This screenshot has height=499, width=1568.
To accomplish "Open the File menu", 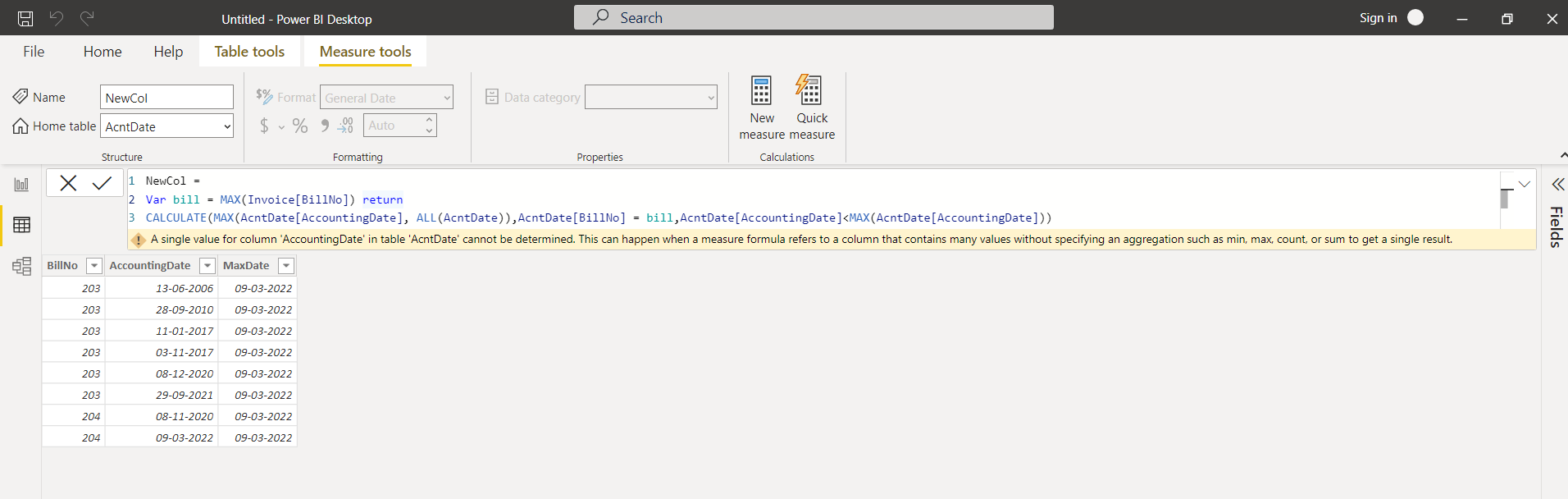I will 34,52.
